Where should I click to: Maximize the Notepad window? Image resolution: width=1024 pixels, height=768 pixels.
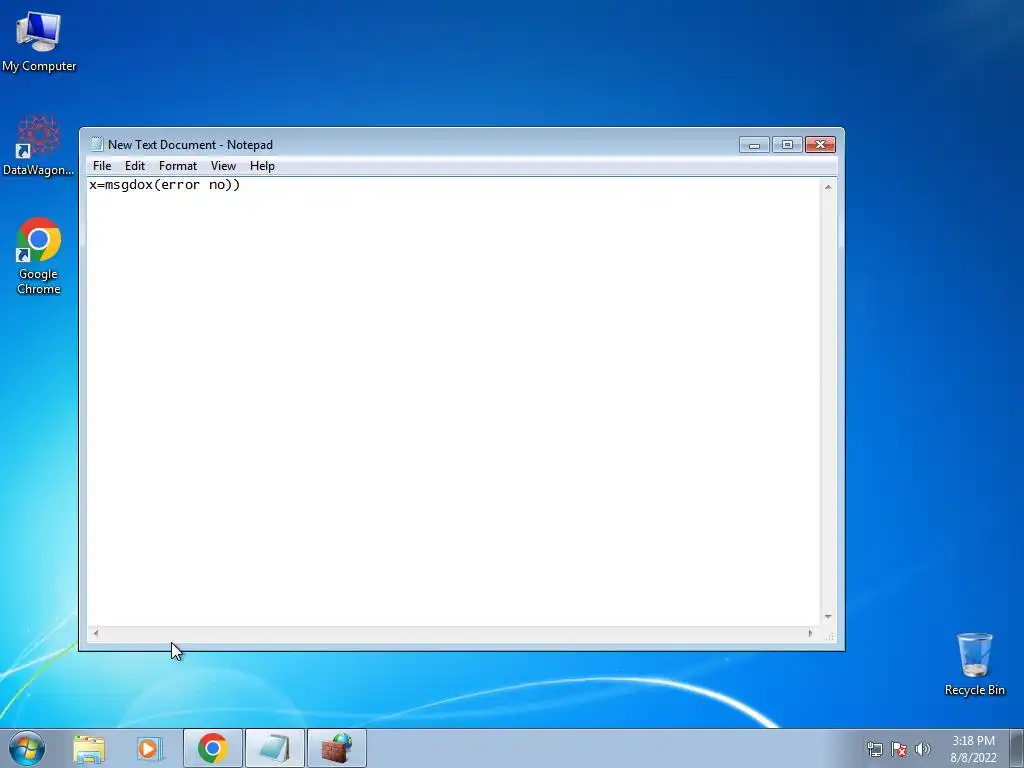tap(787, 144)
